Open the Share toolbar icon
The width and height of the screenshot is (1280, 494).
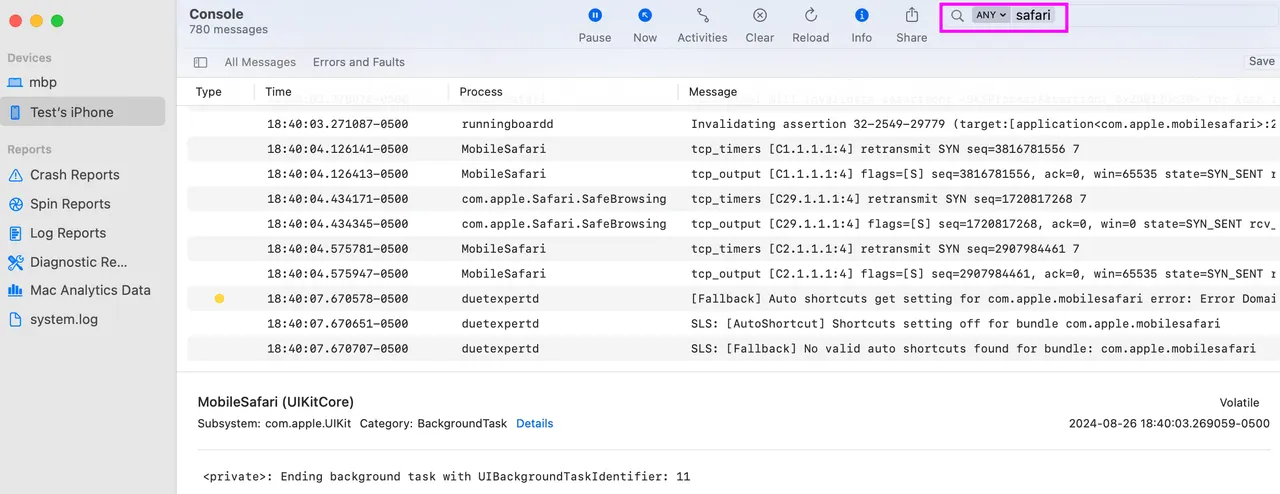click(912, 15)
